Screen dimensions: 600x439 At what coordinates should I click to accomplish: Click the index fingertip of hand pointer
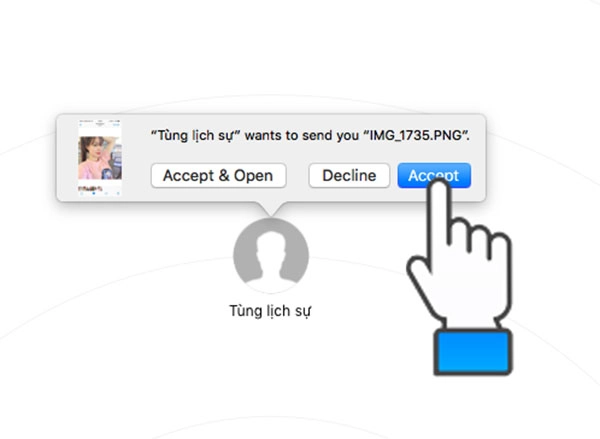(x=437, y=186)
